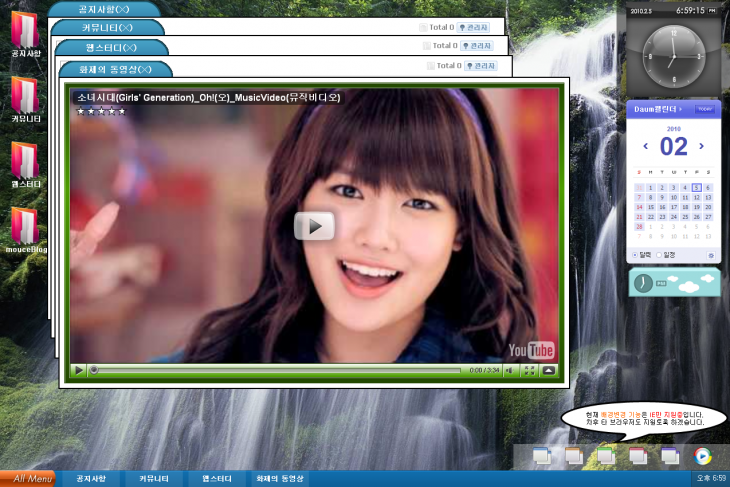Switch the video player to fullscreen
This screenshot has height=487, width=730.
click(x=529, y=371)
